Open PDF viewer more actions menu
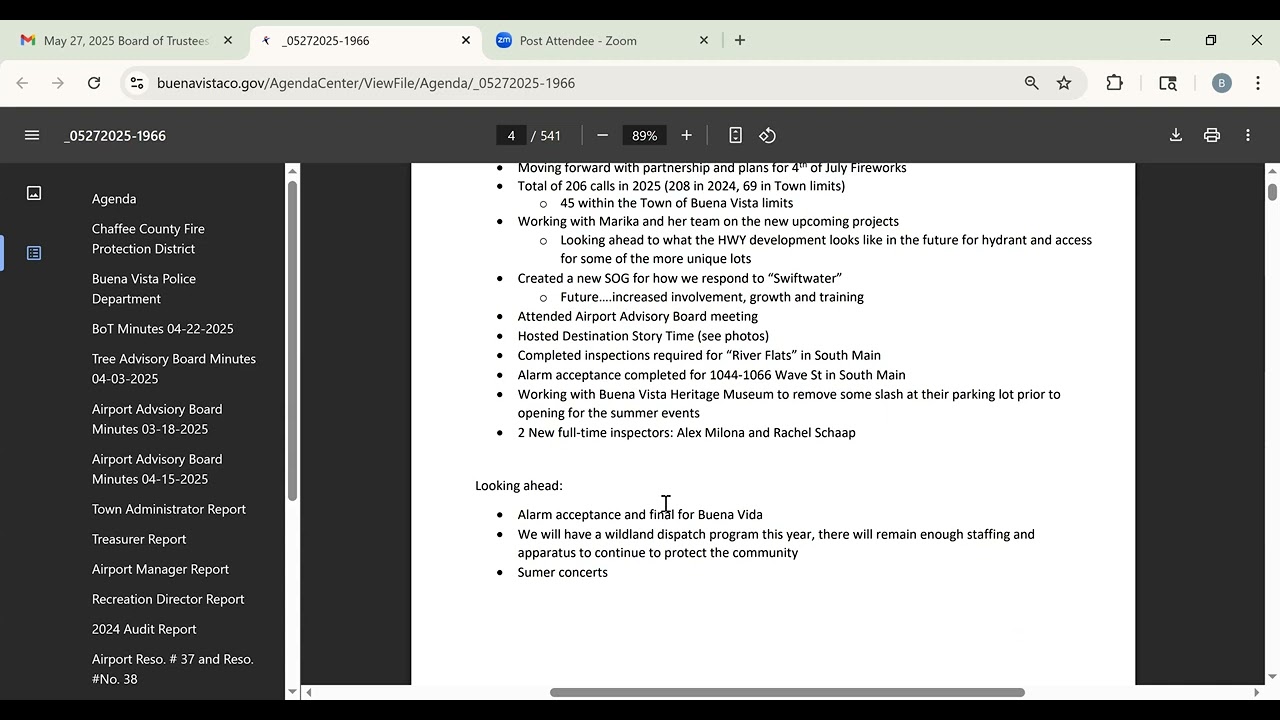 pos(1248,135)
